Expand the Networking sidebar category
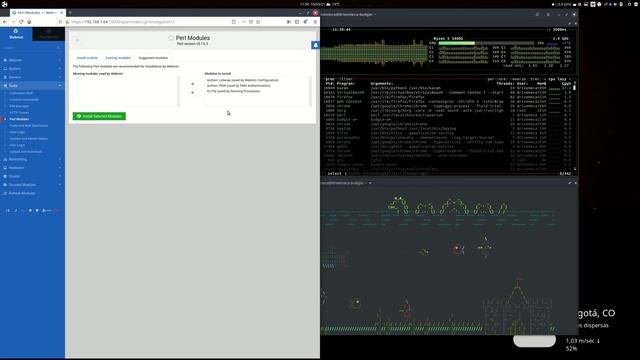 pyautogui.click(x=32, y=159)
